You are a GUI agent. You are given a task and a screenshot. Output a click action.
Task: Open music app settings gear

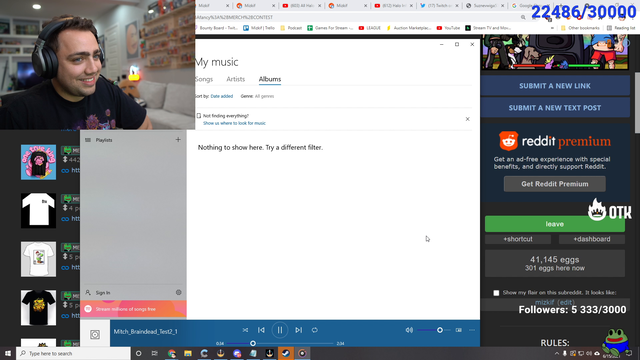[178, 292]
